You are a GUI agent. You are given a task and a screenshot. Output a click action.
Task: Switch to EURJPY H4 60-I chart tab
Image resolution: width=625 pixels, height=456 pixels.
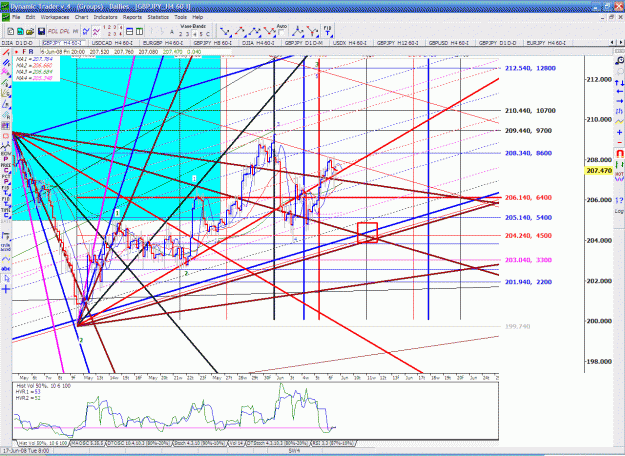pos(546,43)
